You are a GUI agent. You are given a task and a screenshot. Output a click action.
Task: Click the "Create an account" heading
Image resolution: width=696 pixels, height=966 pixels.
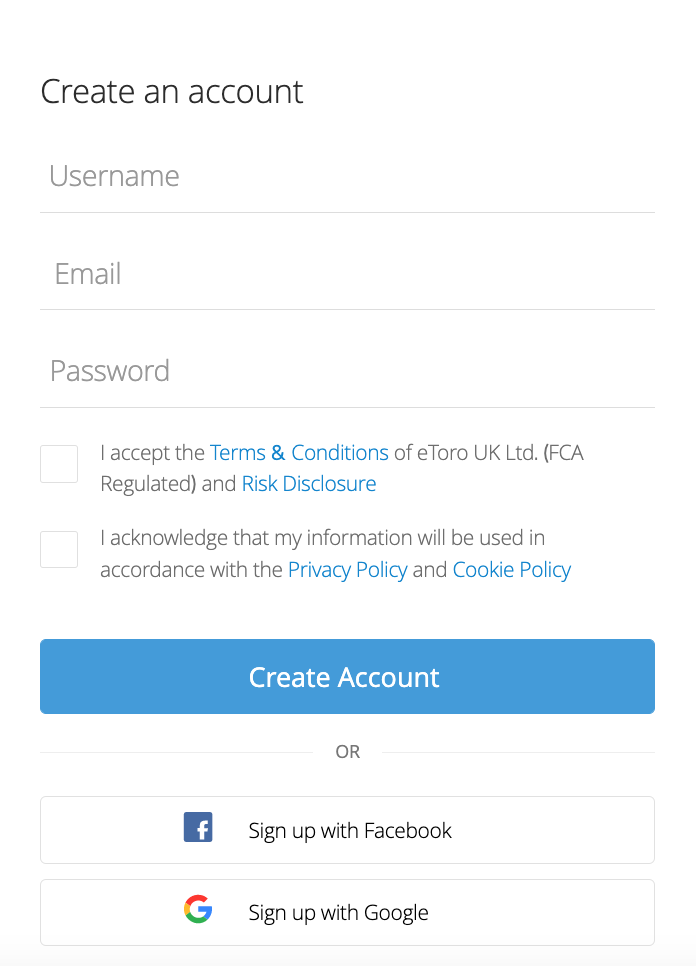pos(172,92)
